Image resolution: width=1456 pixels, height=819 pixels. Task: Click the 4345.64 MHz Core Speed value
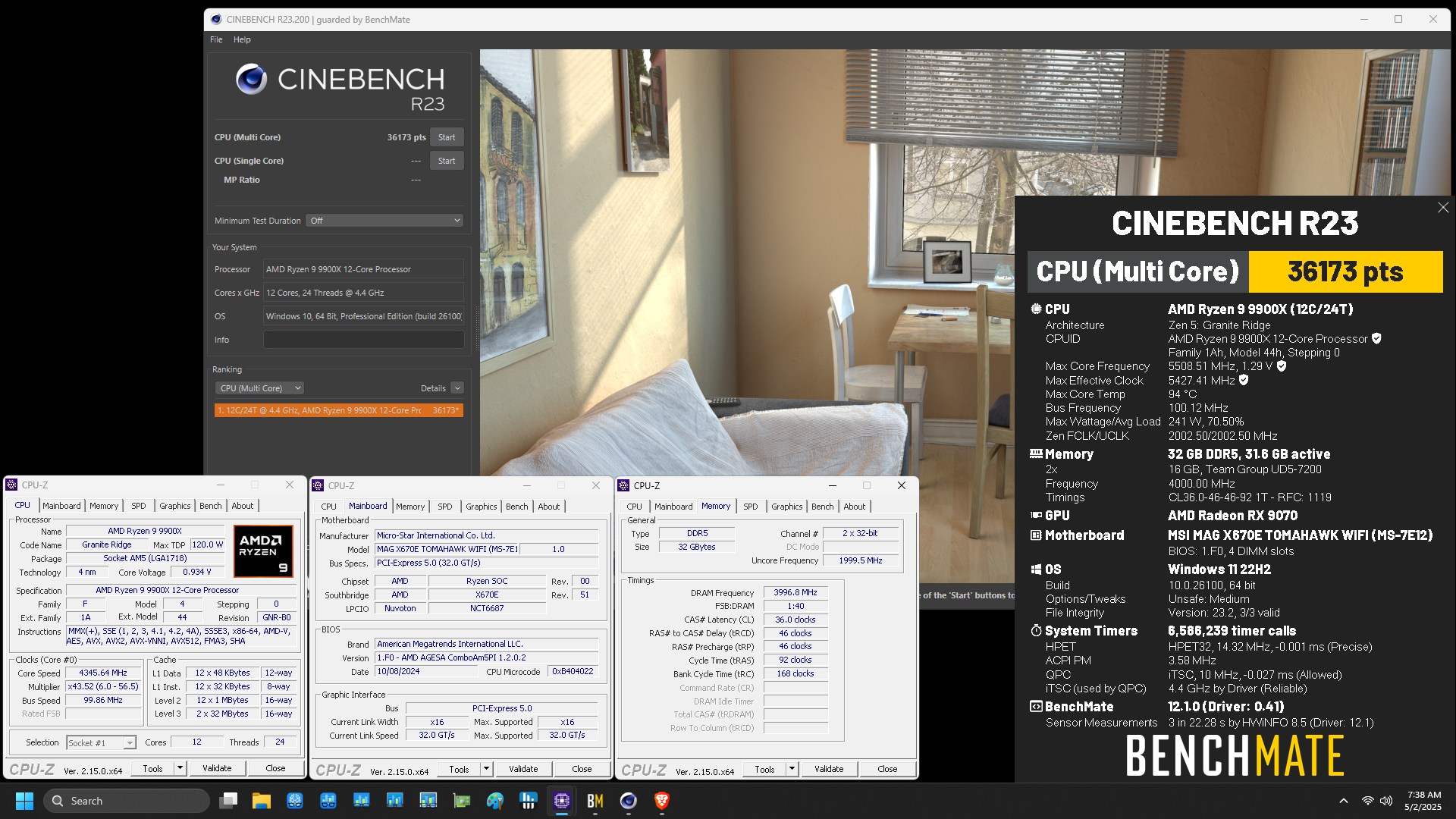click(104, 673)
